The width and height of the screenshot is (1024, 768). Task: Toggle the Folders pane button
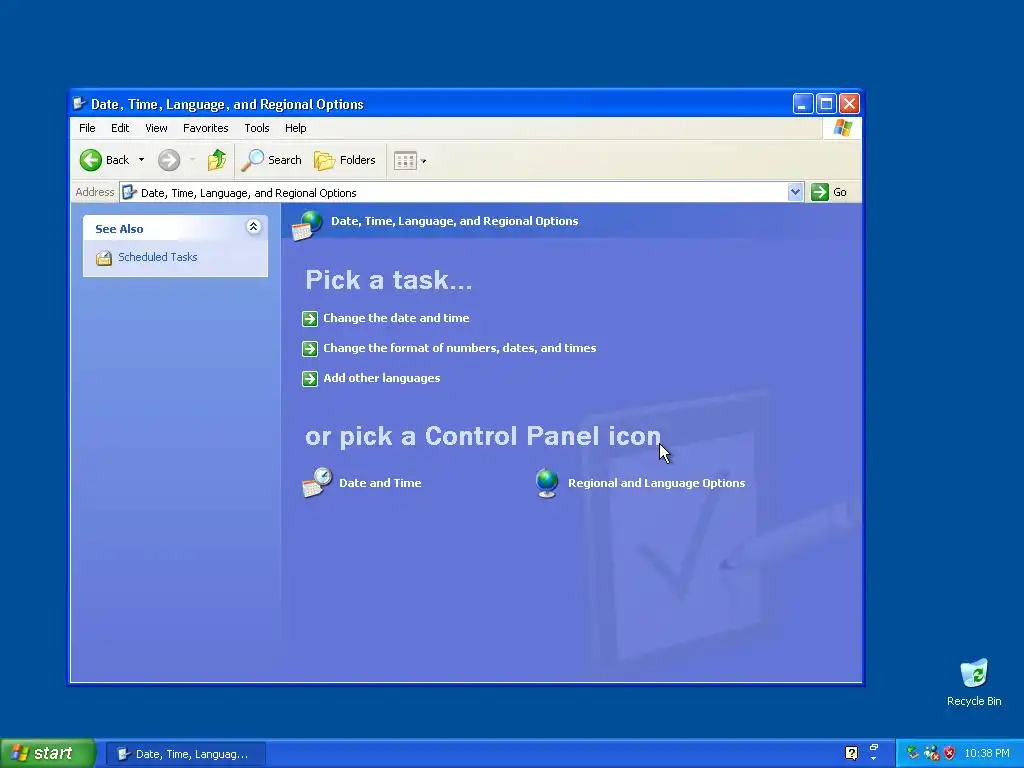pos(345,160)
